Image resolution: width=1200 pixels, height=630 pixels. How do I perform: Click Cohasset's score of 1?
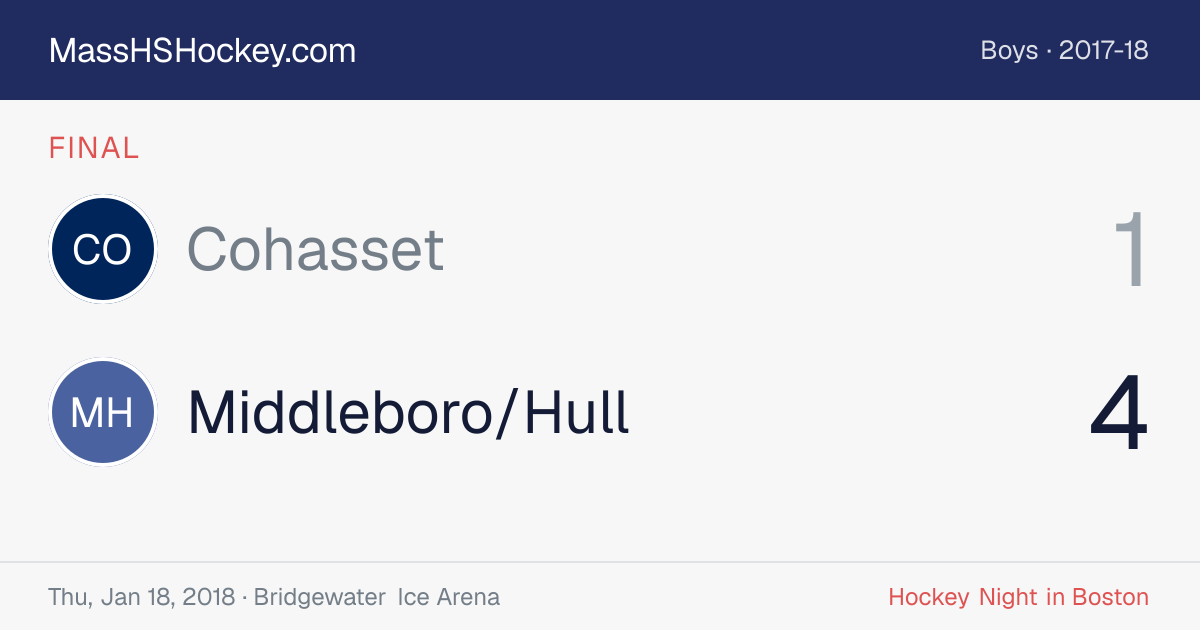(x=1131, y=250)
